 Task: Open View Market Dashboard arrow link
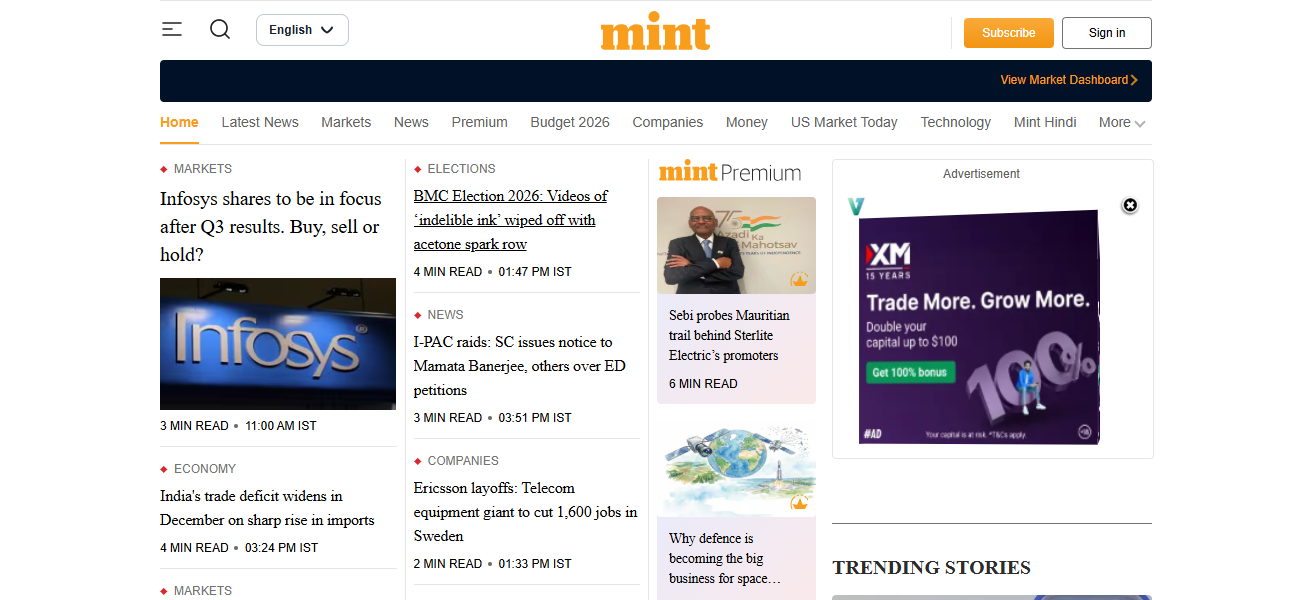1068,80
